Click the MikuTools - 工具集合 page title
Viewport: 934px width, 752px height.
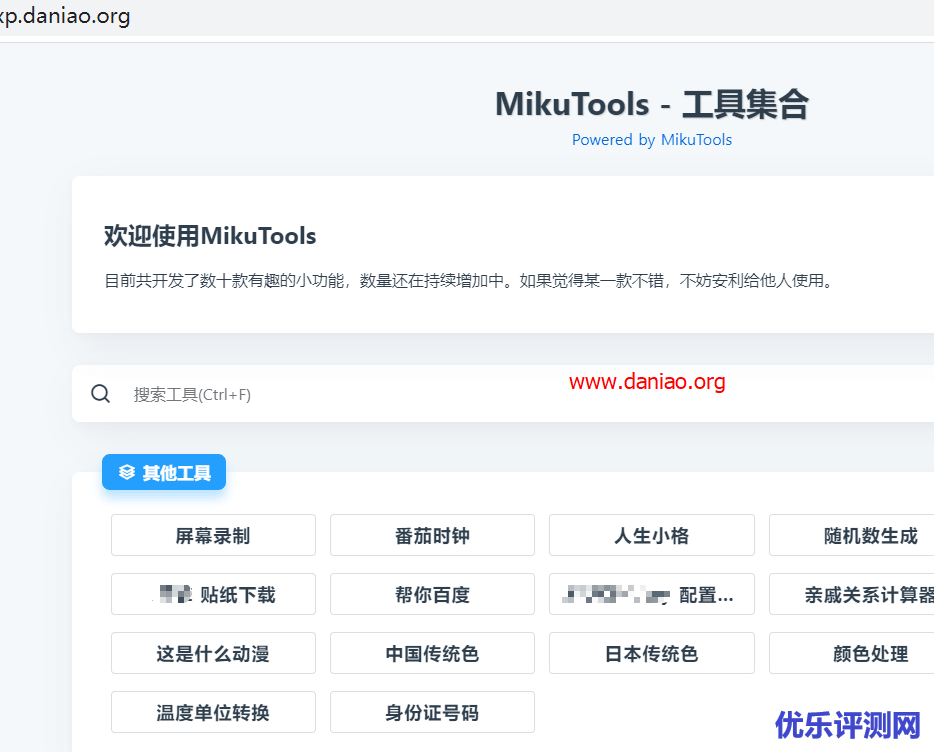point(652,104)
